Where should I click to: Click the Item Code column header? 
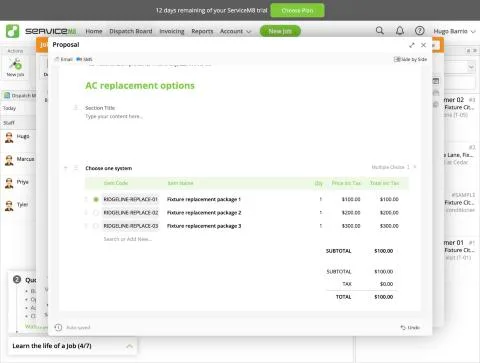116,183
